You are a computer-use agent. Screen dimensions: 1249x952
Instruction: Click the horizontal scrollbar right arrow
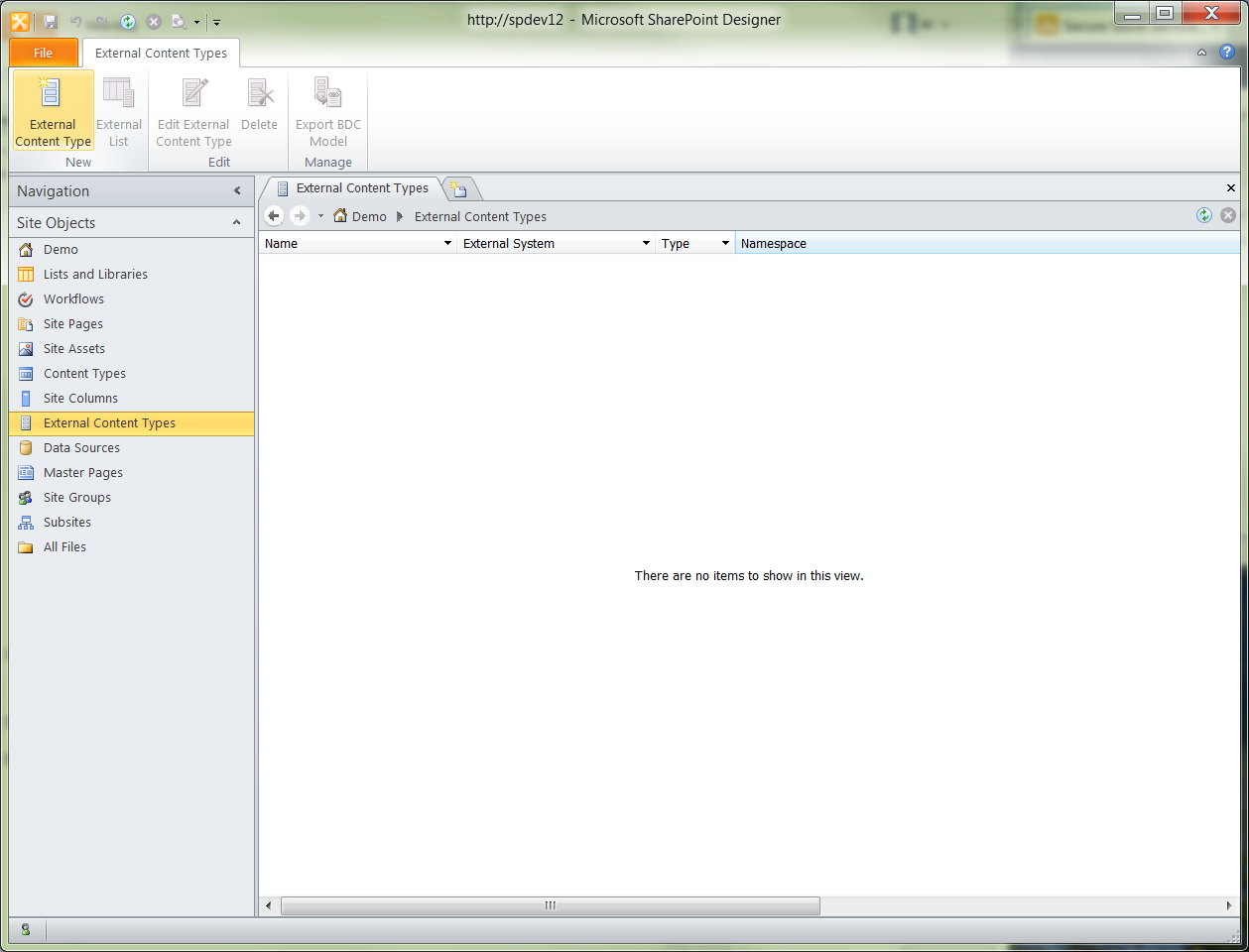(1230, 905)
